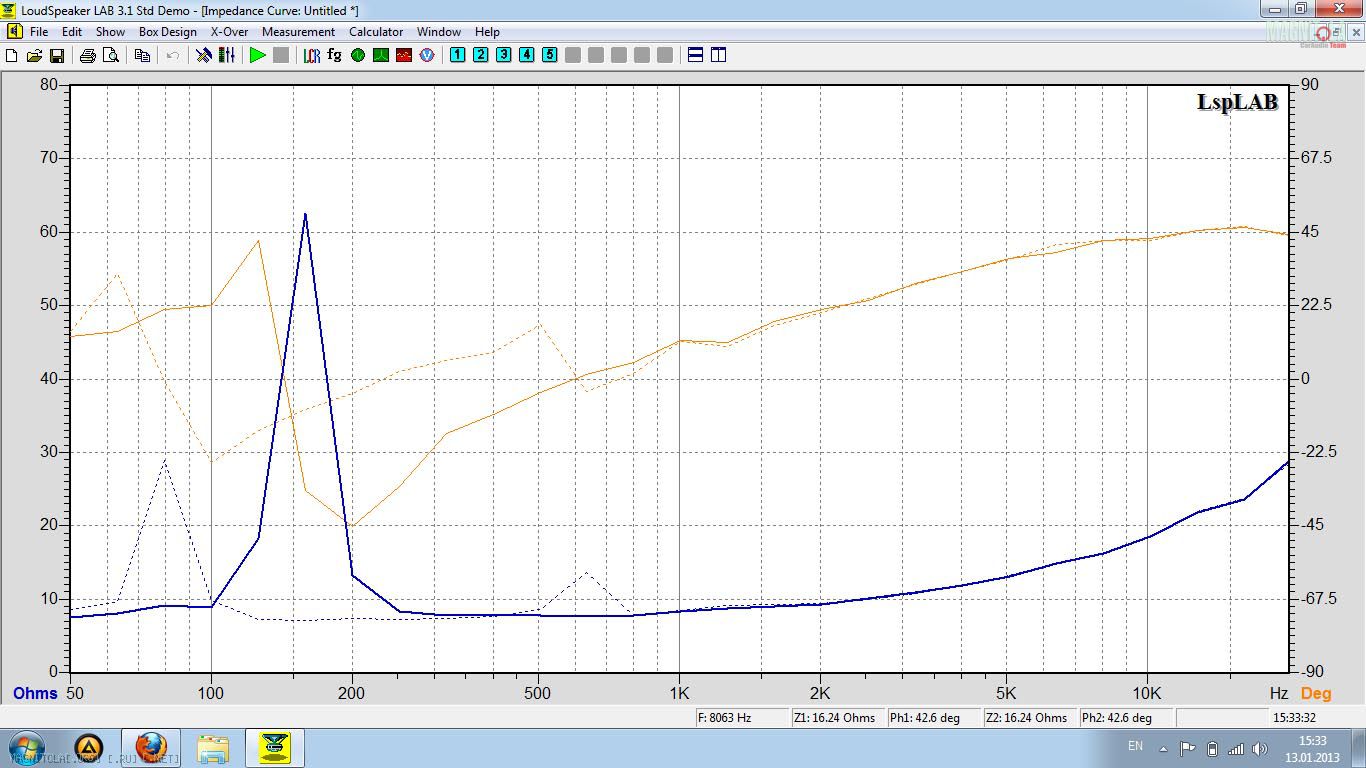Click the blue impedance peak near 160 Hz
The image size is (1366, 768).
pos(305,214)
